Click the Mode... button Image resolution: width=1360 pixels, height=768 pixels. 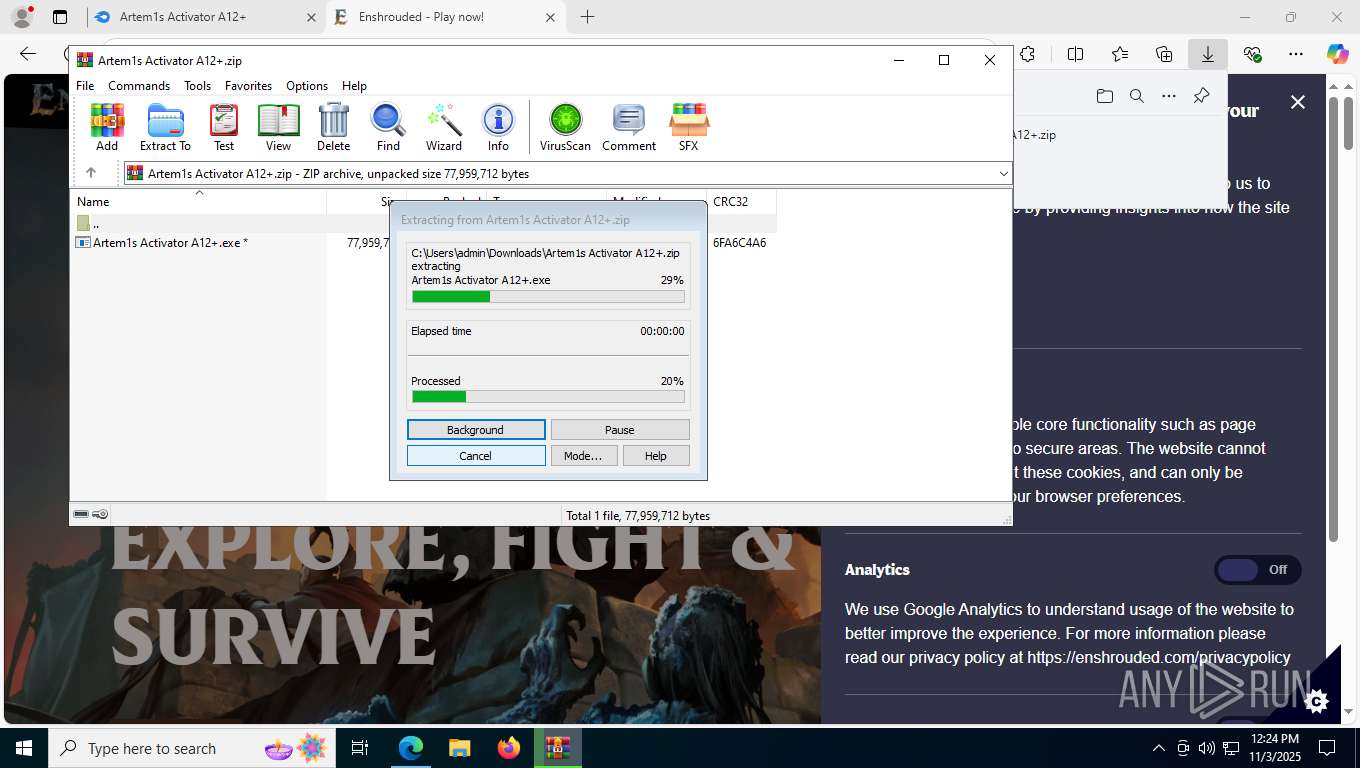584,456
